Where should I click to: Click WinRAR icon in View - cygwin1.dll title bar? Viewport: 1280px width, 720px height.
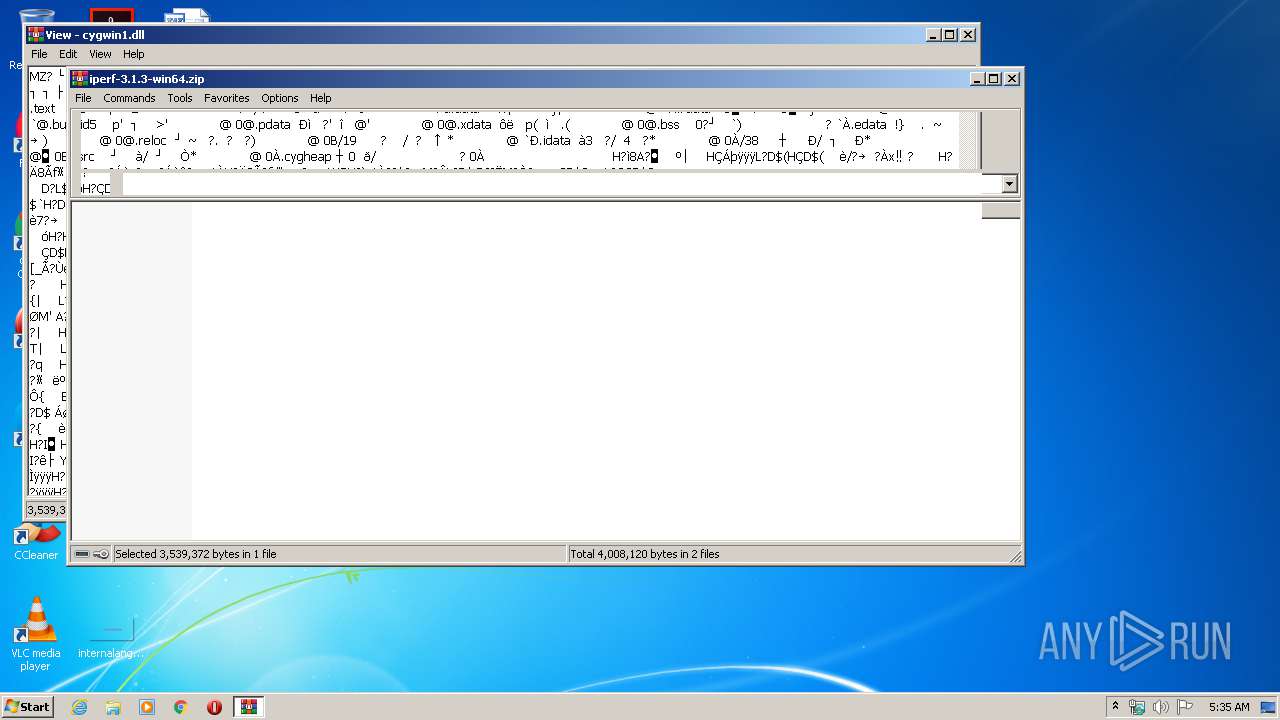click(36, 34)
